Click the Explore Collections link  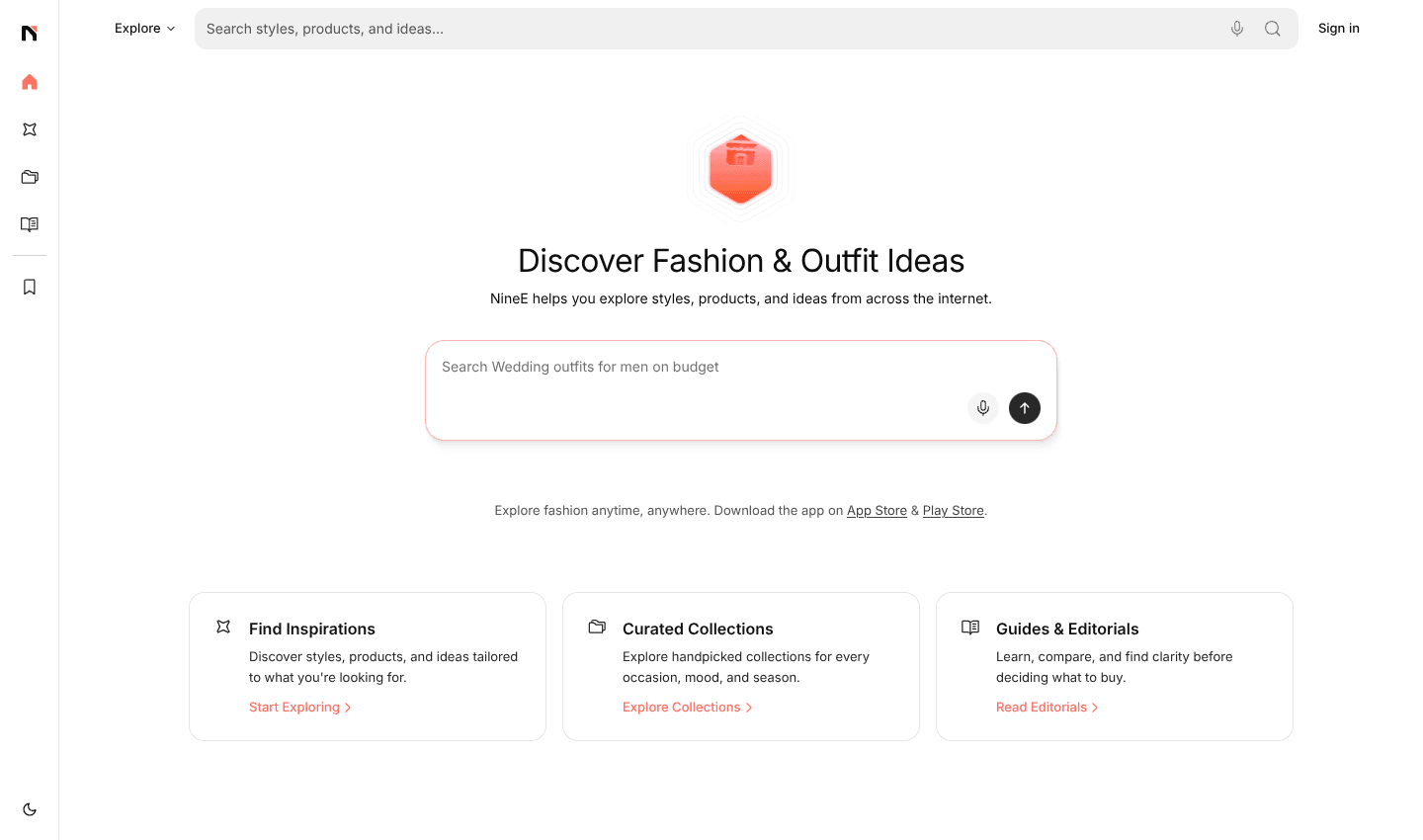coord(688,708)
